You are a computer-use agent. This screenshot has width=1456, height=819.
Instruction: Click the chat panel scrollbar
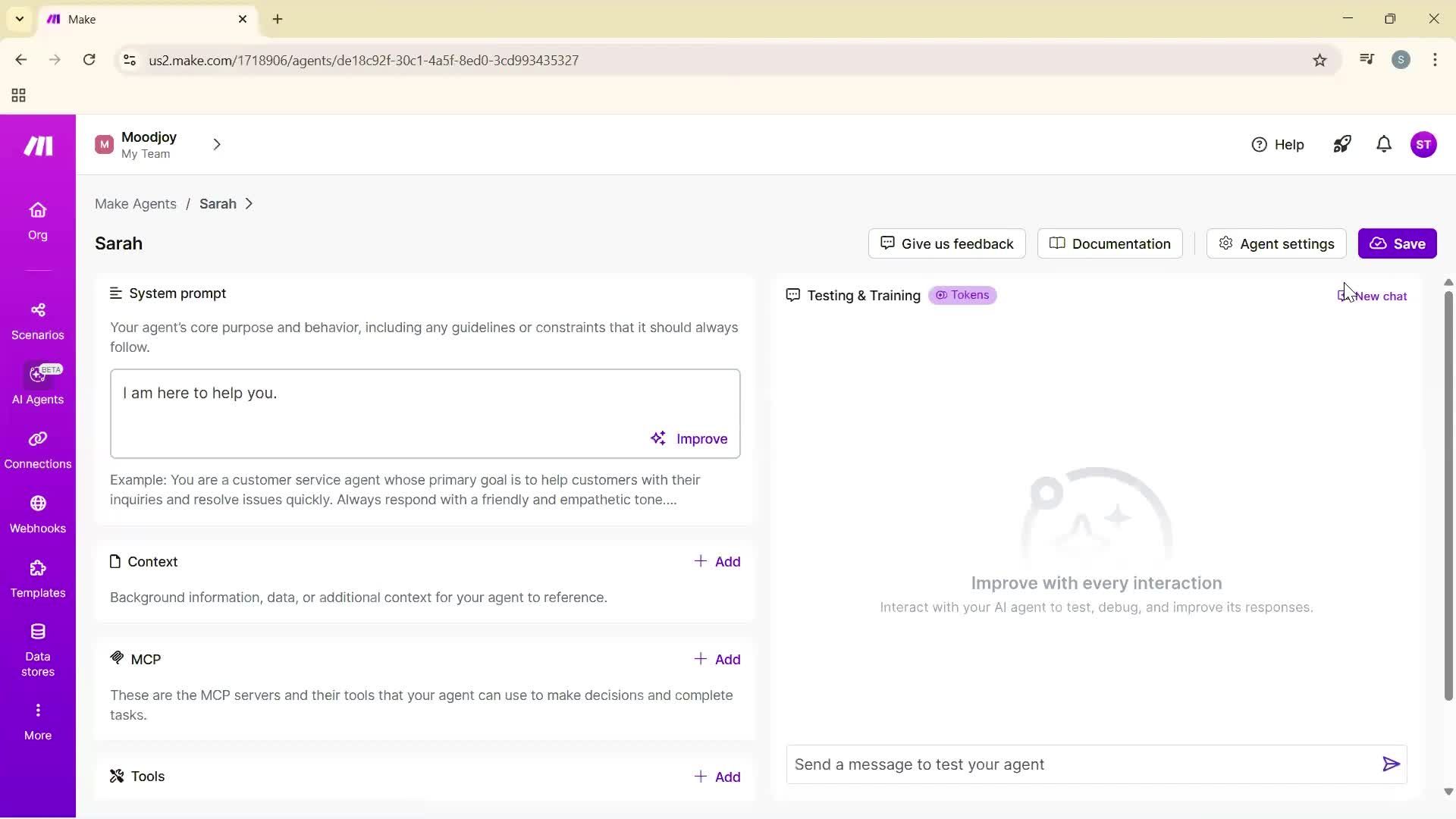pyautogui.click(x=1448, y=493)
